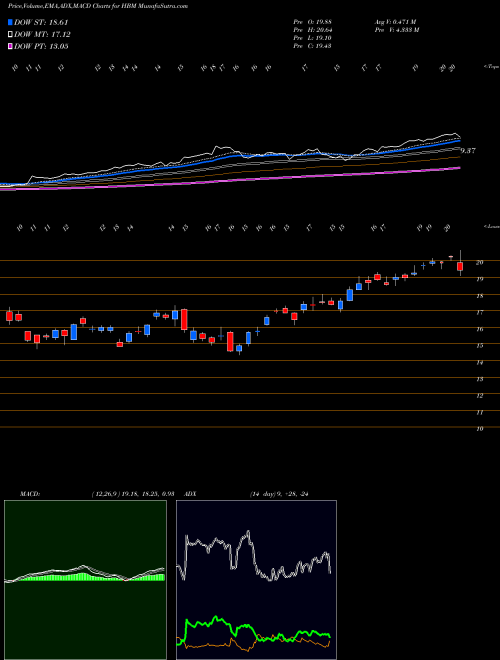The image size is (500, 660).
Task: Click the 'Pre C: 19.48' value
Action: click(x=313, y=46)
